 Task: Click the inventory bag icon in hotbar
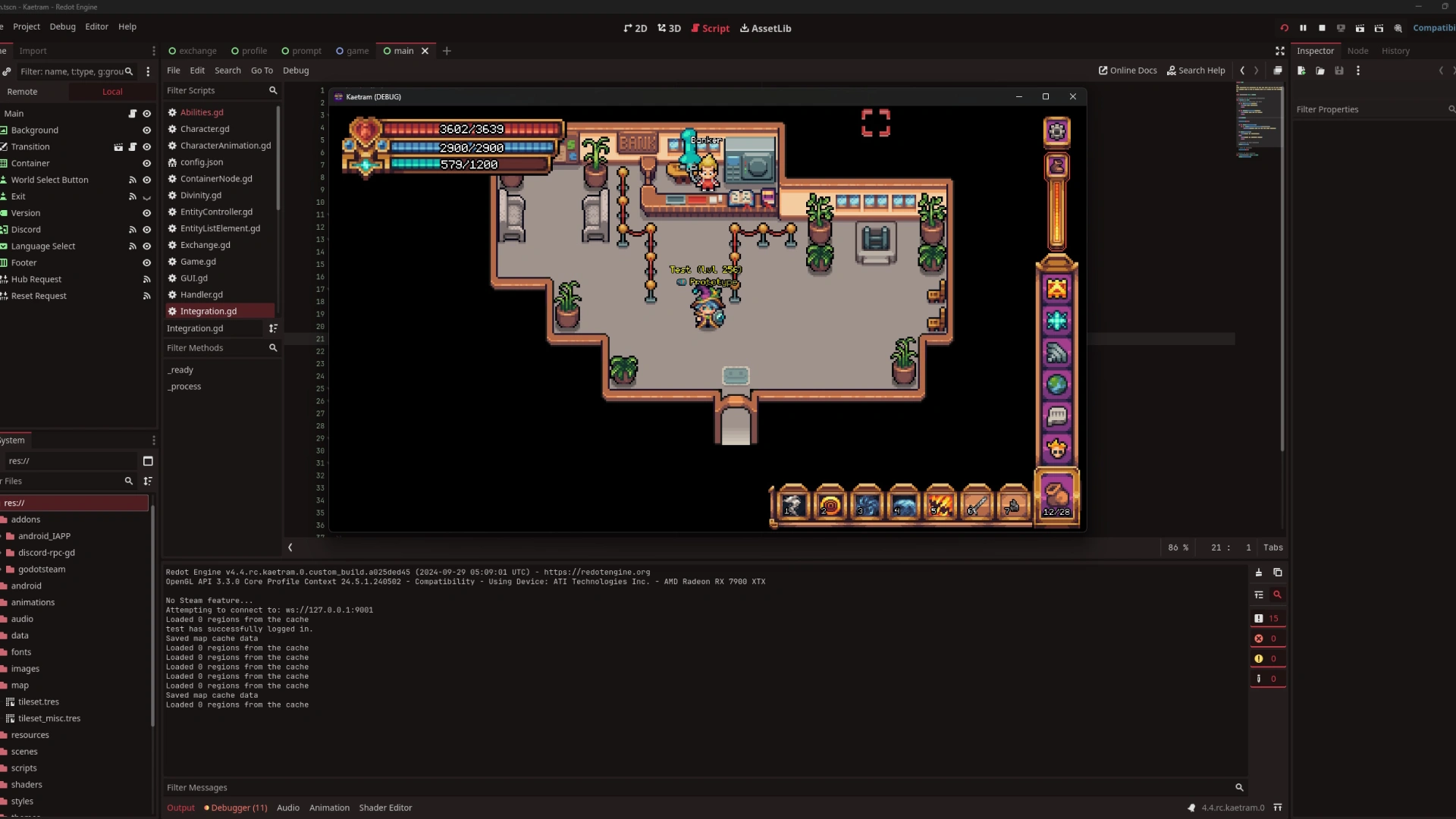point(1057,498)
